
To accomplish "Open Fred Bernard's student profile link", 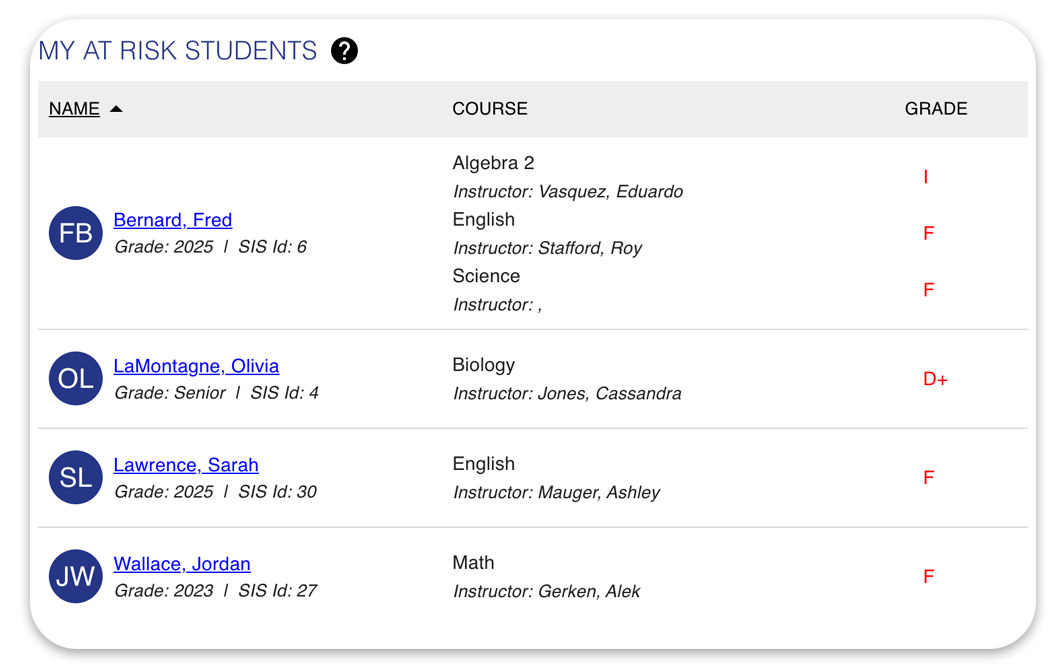I will (172, 220).
